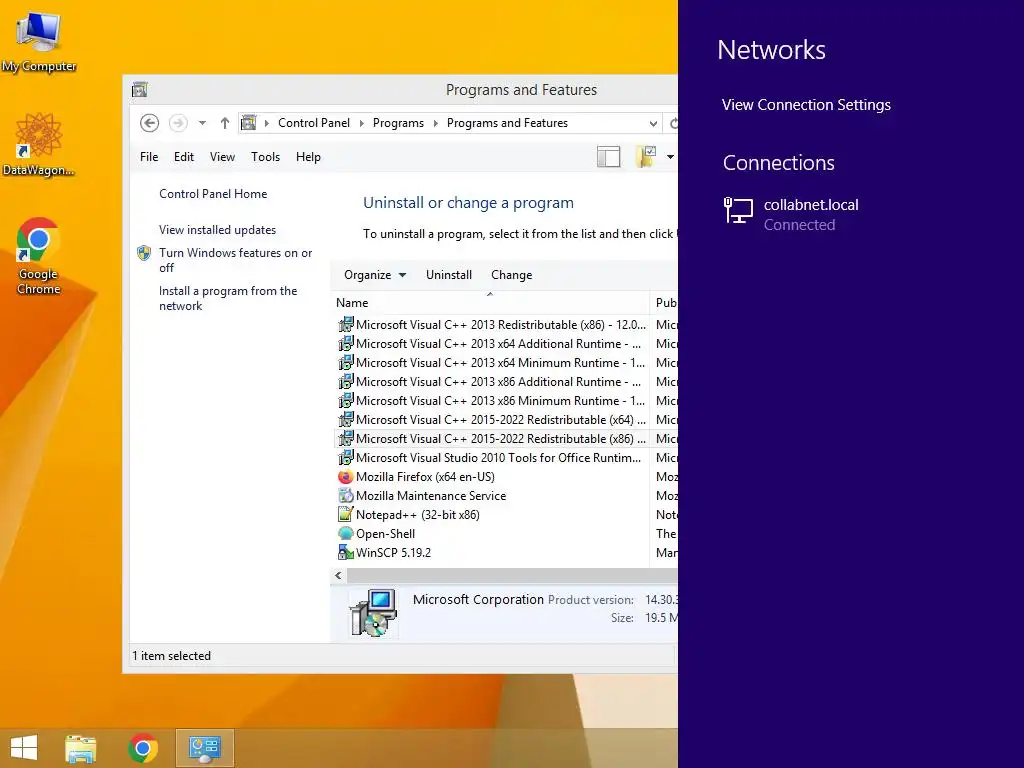1024x768 pixels.
Task: Click Control Panel in the breadcrumb
Action: [313, 123]
